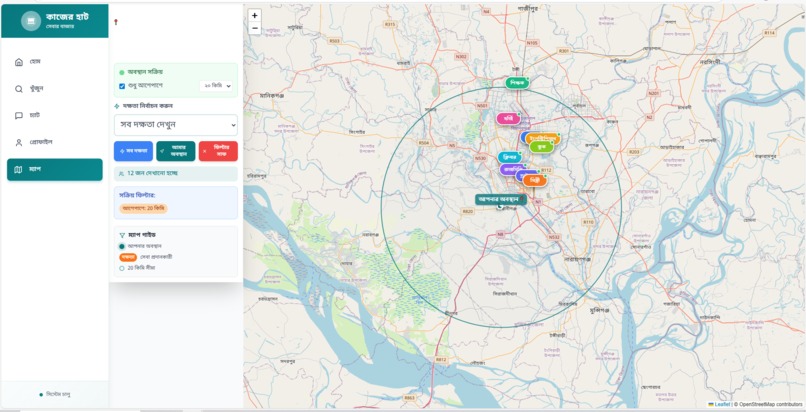Click the R503 road label on map
The image size is (806, 412).
click(335, 41)
